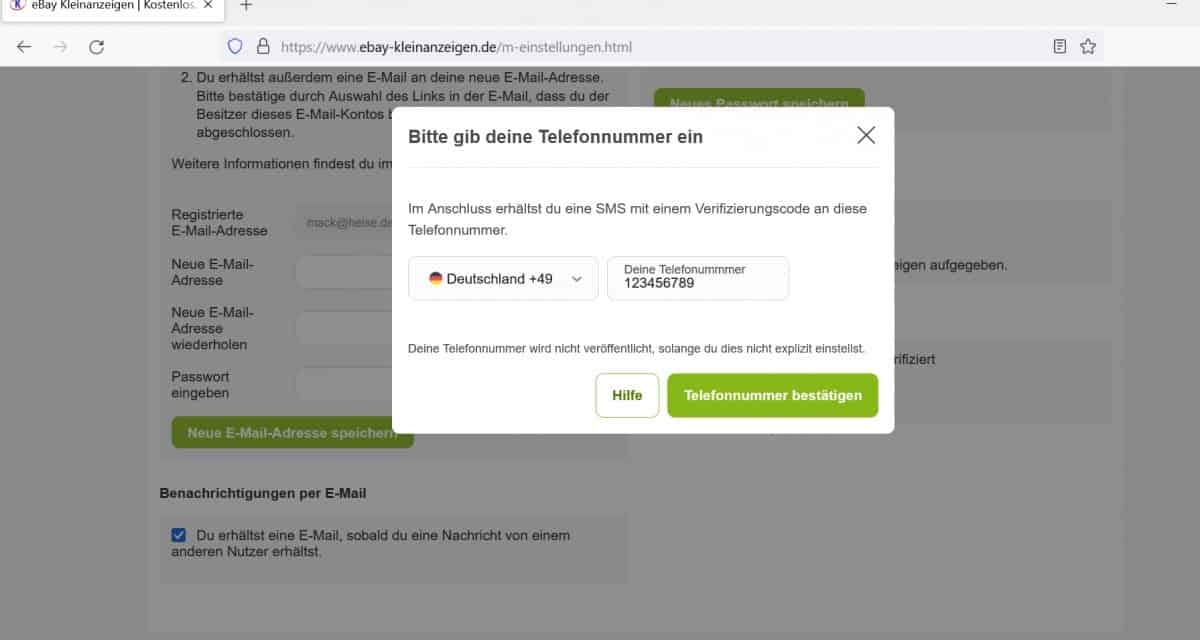Click the Hilfe button

coord(627,395)
